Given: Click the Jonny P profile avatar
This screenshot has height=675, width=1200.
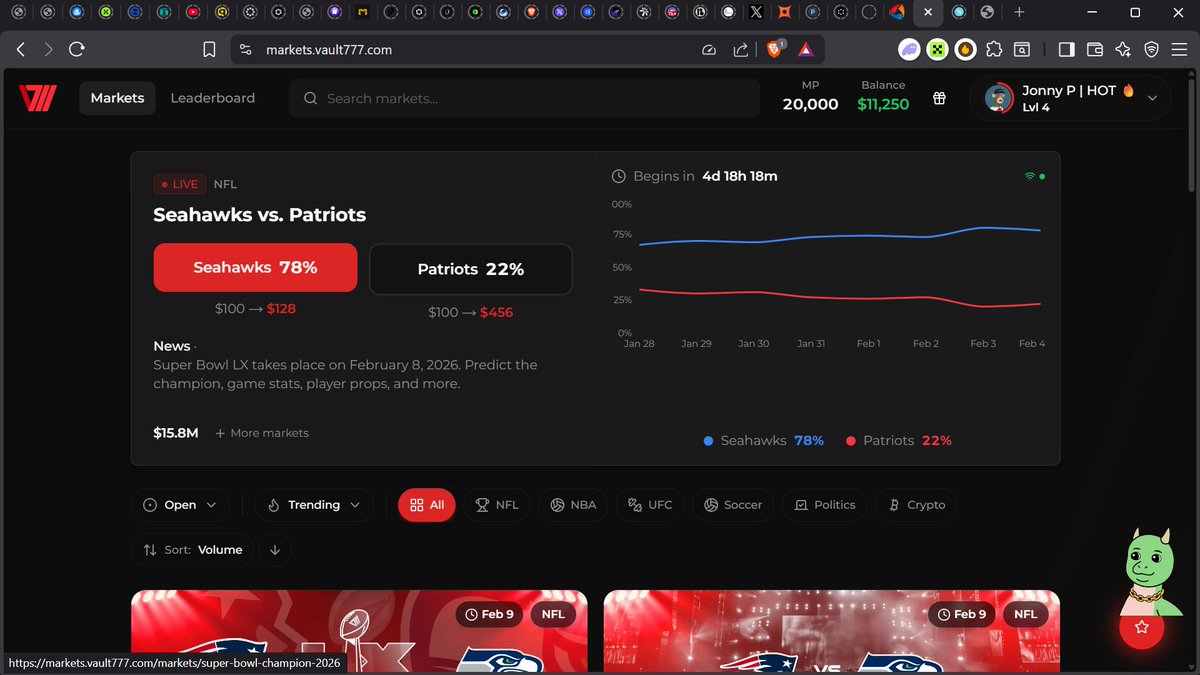Looking at the screenshot, I should (997, 98).
